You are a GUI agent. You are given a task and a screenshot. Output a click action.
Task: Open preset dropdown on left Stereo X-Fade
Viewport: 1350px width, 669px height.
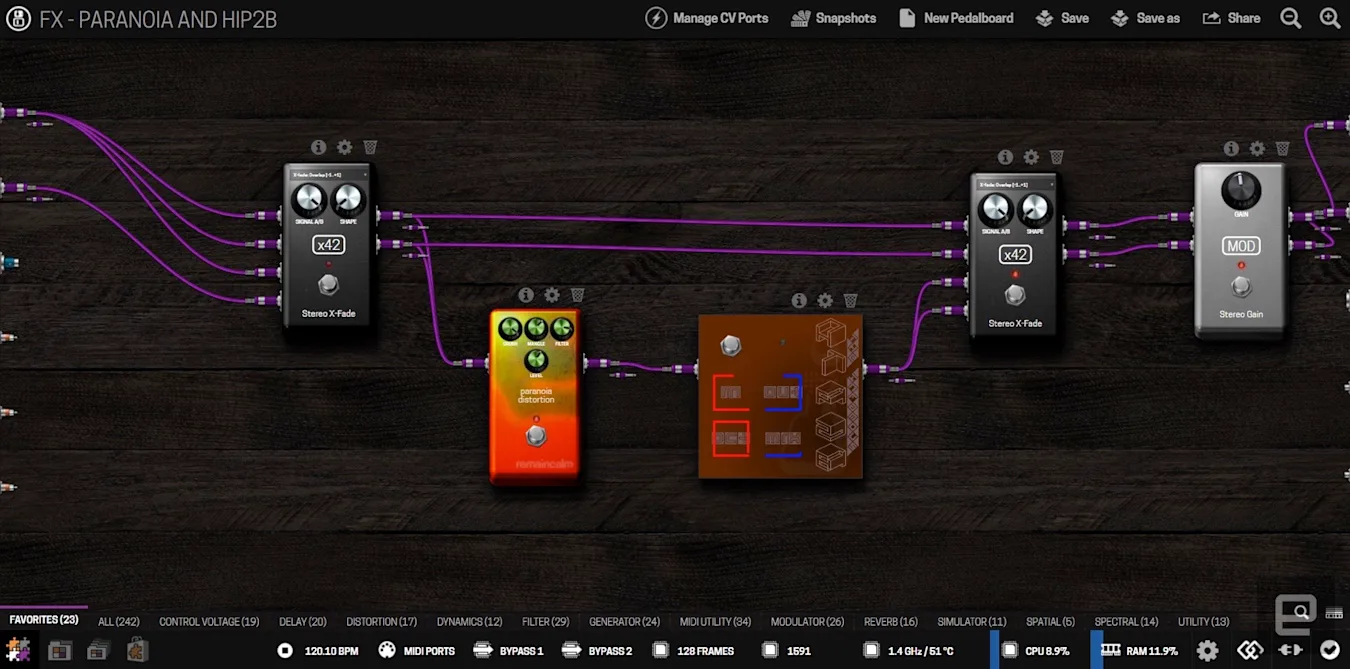328,174
